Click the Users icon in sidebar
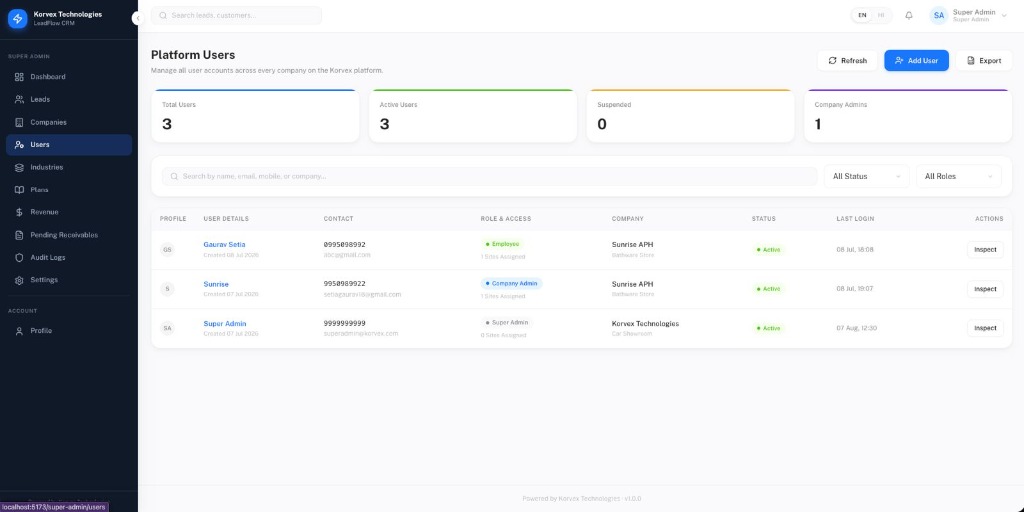 pyautogui.click(x=19, y=144)
